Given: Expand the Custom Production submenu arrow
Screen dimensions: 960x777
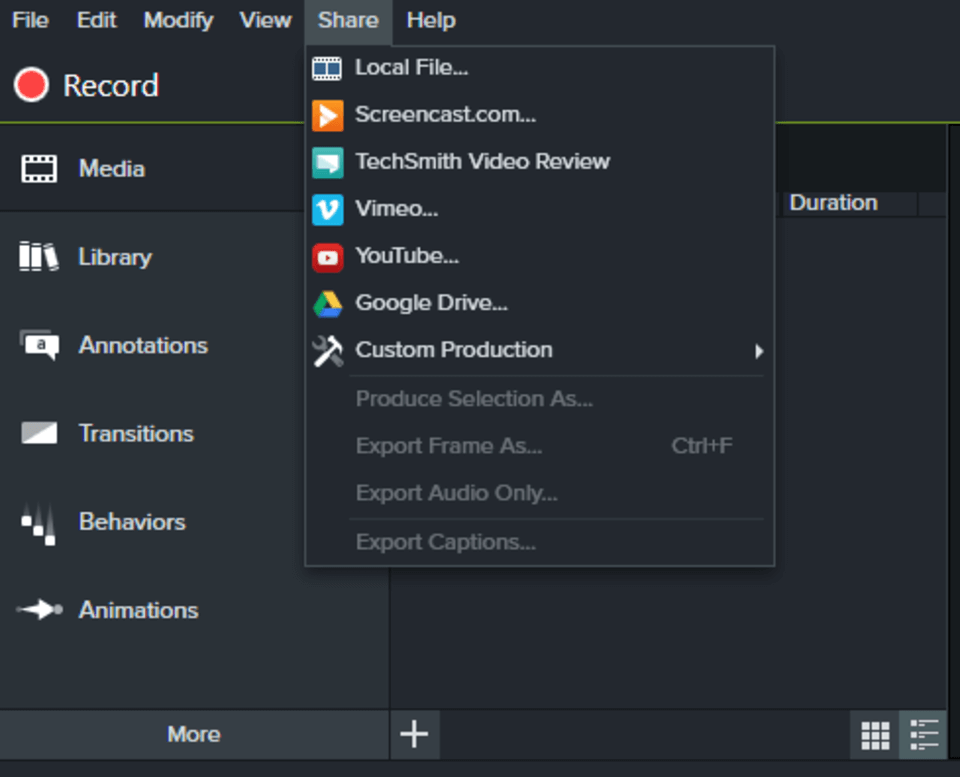Looking at the screenshot, I should 759,351.
